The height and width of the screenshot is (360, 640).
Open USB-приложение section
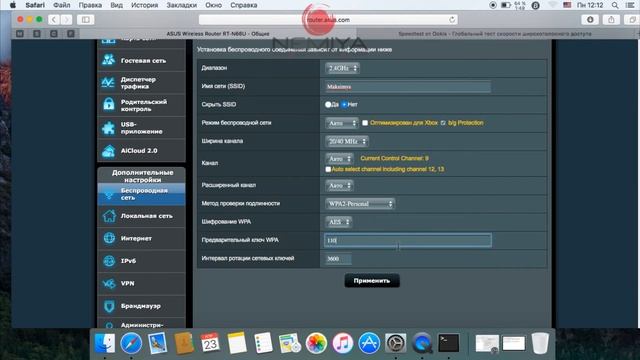(x=141, y=128)
